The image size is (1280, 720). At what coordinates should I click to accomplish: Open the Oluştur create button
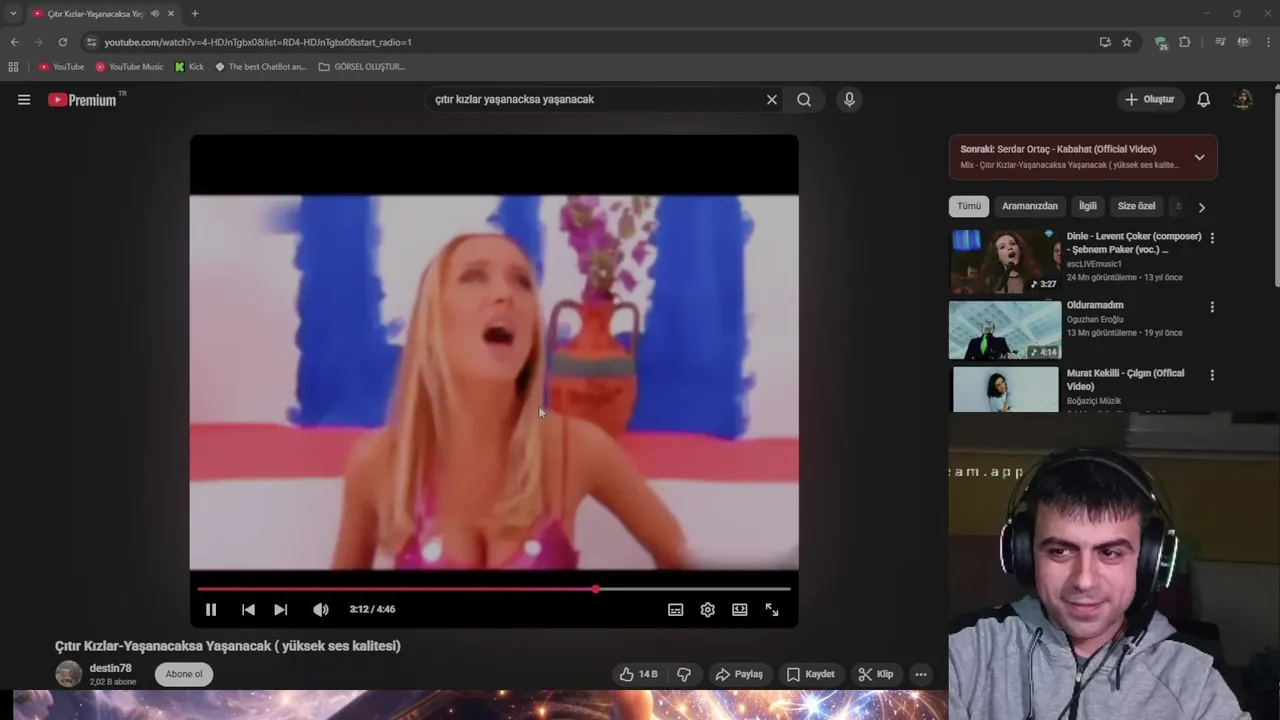tap(1150, 99)
